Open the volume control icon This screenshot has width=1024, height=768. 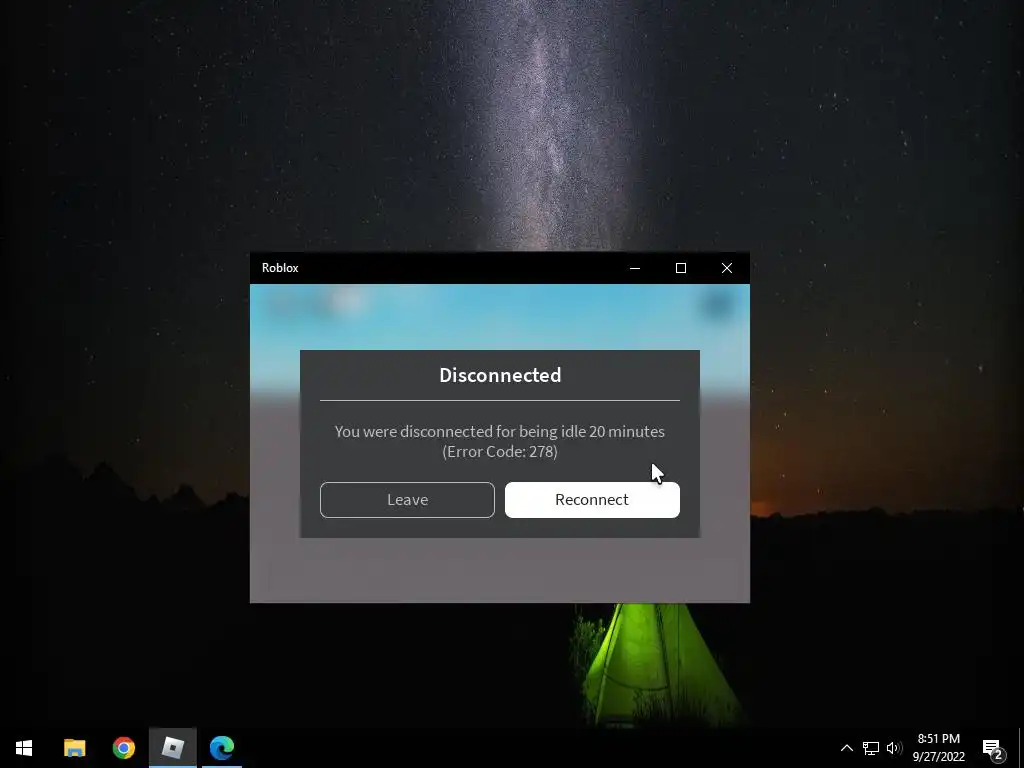pos(894,748)
